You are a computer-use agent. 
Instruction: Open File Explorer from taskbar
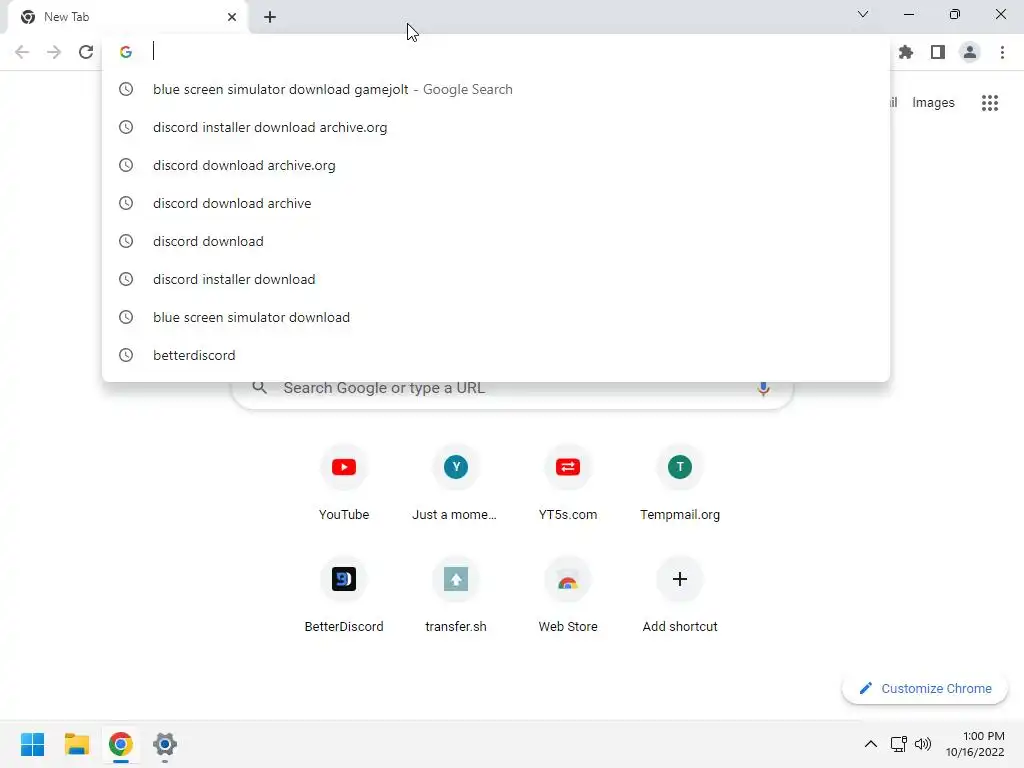coord(76,744)
